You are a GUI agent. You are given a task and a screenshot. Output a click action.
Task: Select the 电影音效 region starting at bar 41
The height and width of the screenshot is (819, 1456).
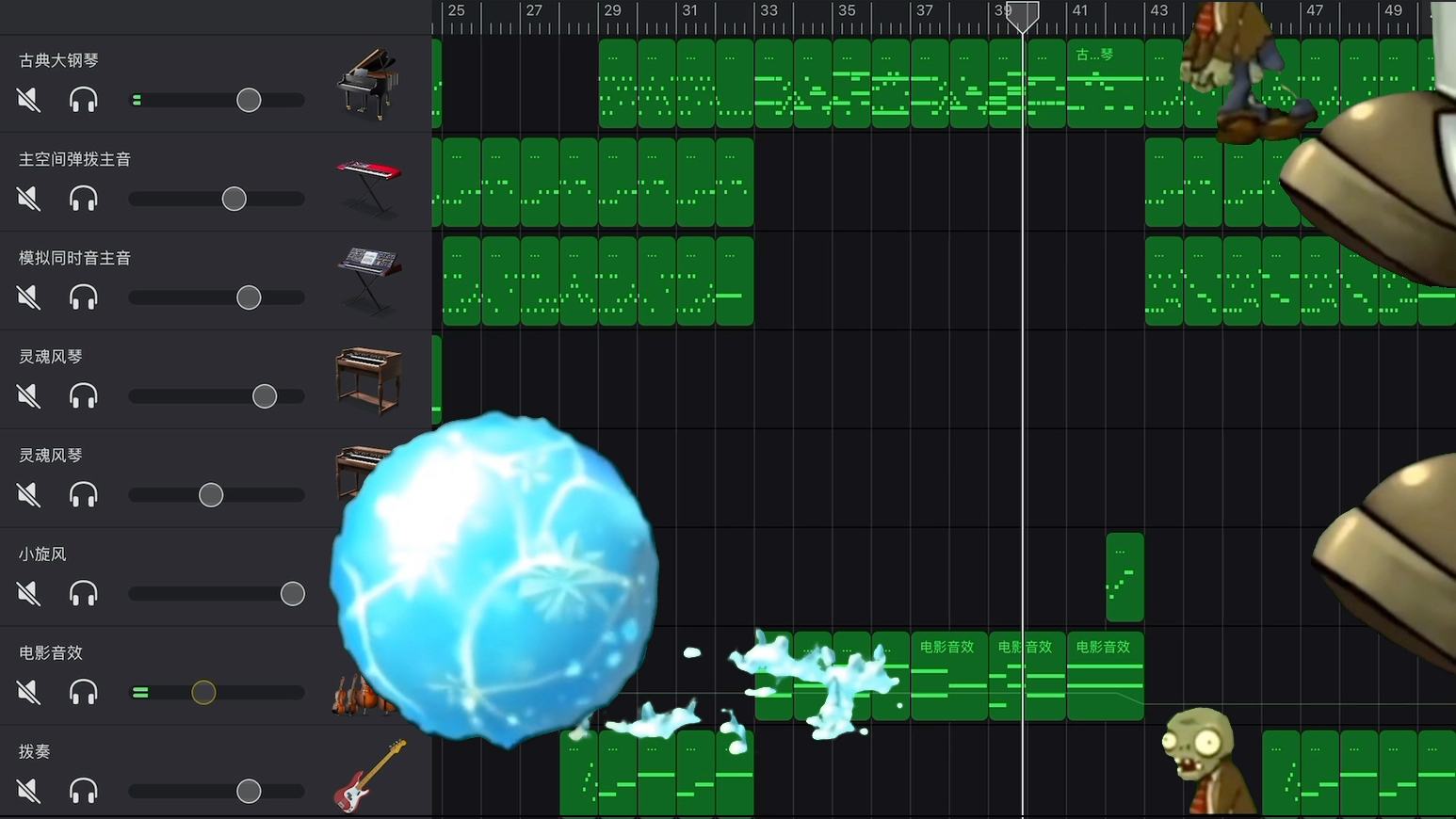coord(1105,676)
